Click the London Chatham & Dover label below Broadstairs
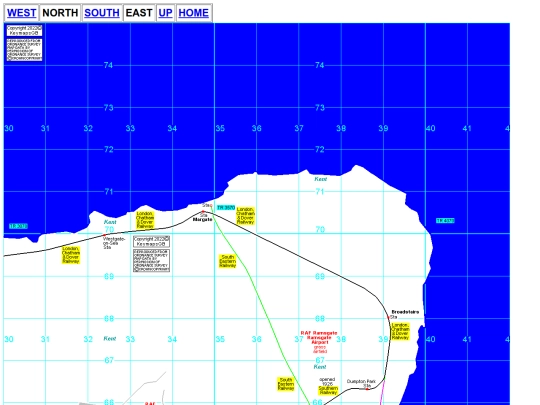This screenshot has width=540, height=405. click(401, 332)
